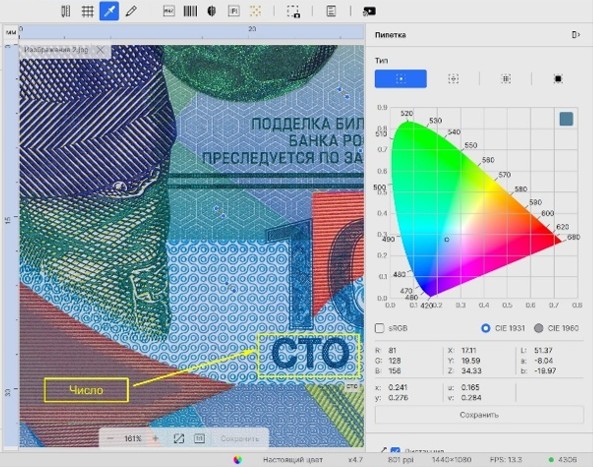This screenshot has height=467, width=593.
Task: Open the half-circle contrast tool
Action: 212,11
